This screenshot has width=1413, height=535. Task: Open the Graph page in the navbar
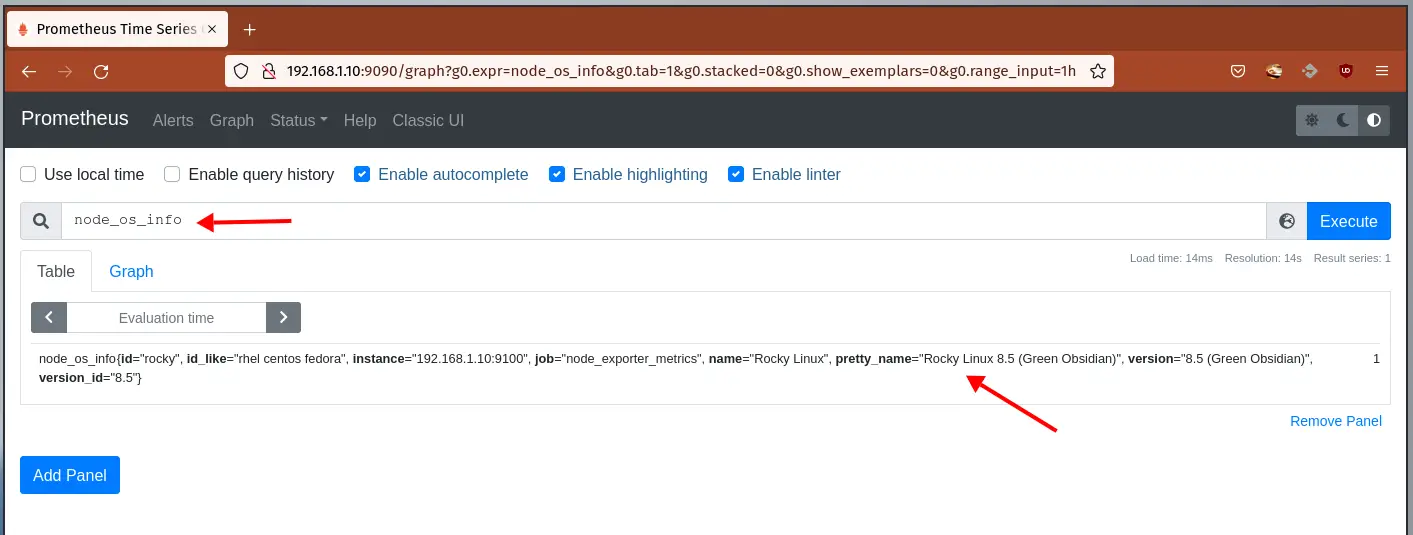tap(232, 120)
